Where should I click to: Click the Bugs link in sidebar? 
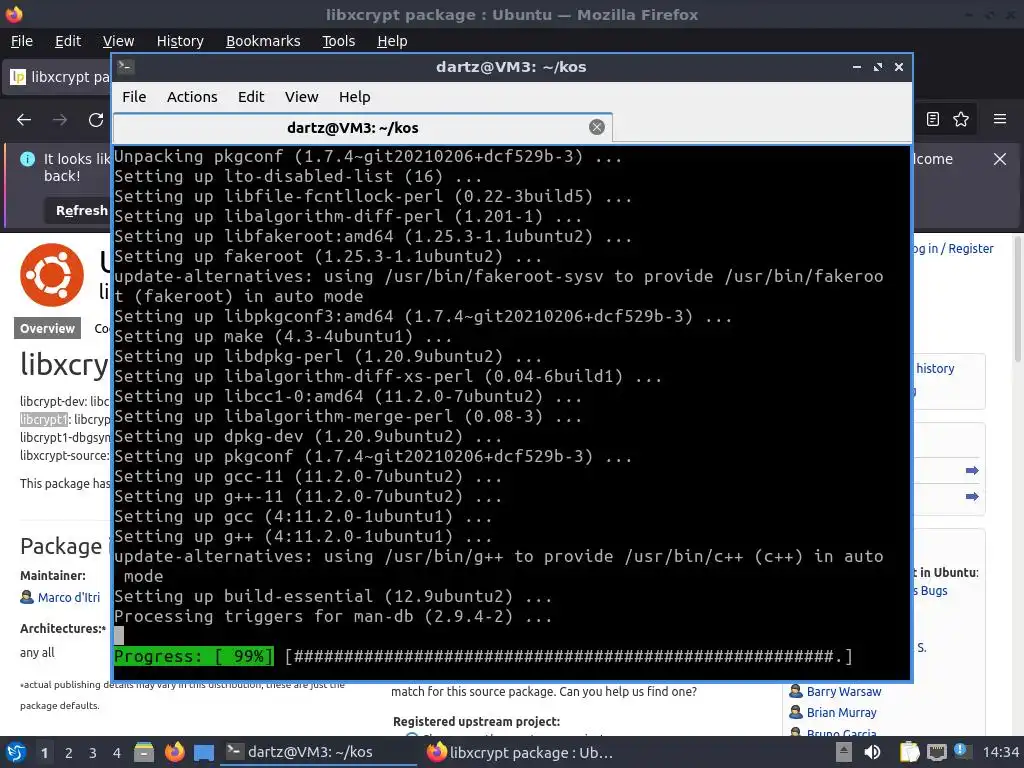coord(933,590)
